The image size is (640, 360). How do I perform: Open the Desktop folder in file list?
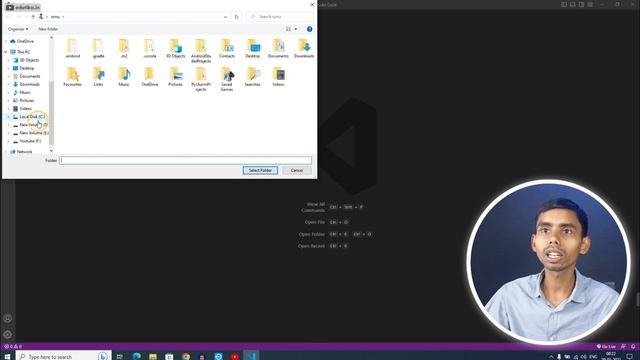[x=253, y=49]
